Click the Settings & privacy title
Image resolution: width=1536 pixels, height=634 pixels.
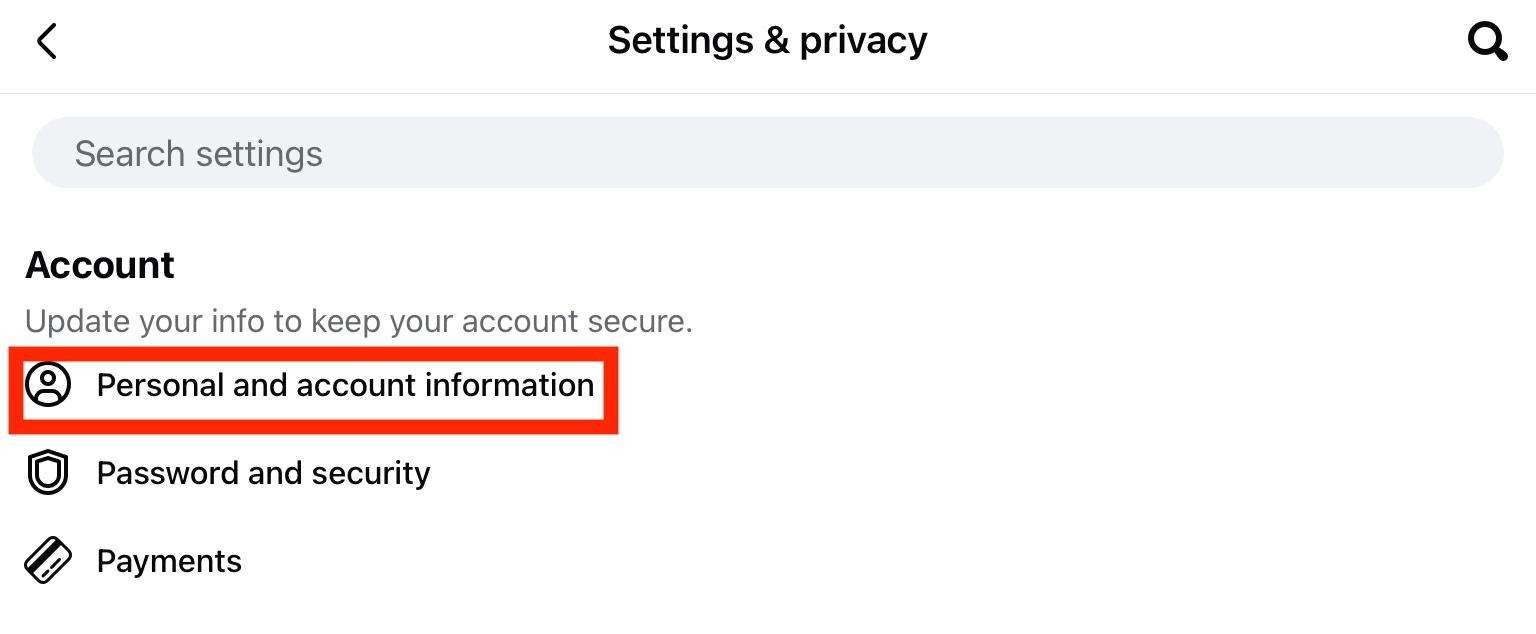click(767, 40)
